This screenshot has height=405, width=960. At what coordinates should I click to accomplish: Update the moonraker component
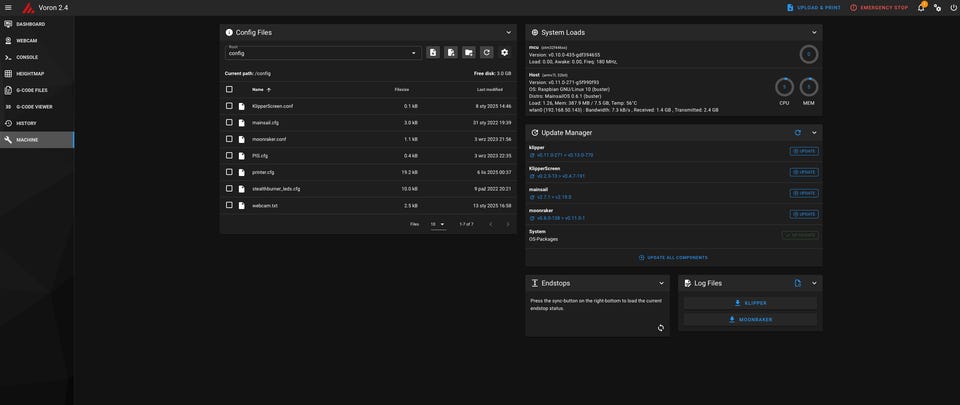point(804,214)
